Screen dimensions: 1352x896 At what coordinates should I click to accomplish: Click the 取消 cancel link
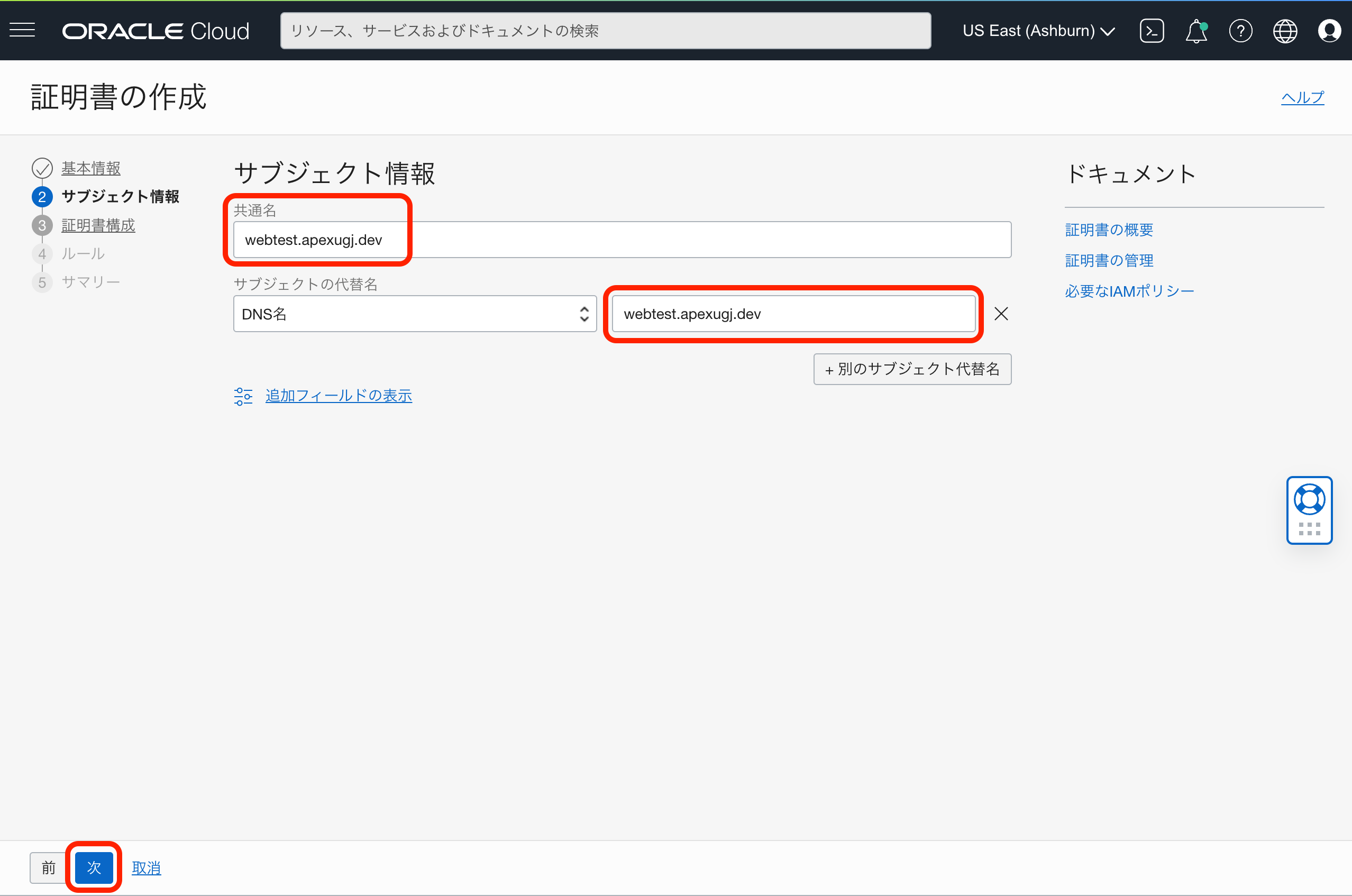(x=147, y=867)
